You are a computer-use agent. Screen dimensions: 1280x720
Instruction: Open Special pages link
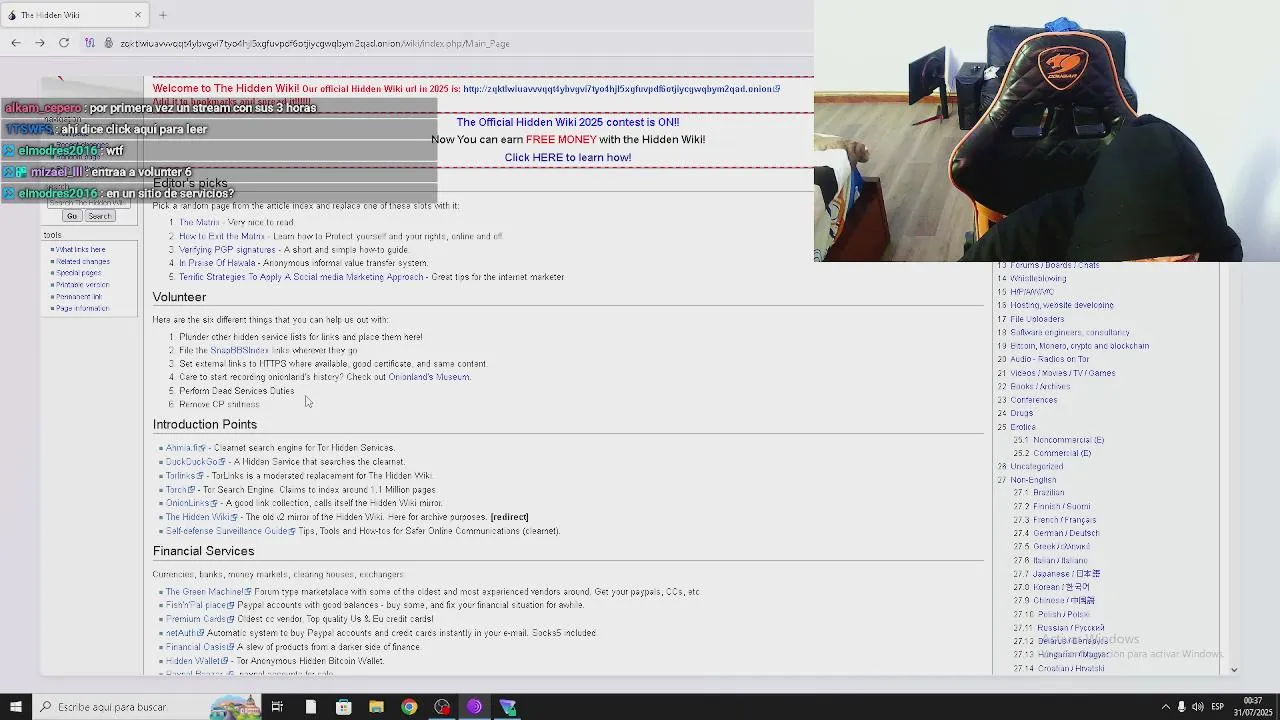click(78, 273)
